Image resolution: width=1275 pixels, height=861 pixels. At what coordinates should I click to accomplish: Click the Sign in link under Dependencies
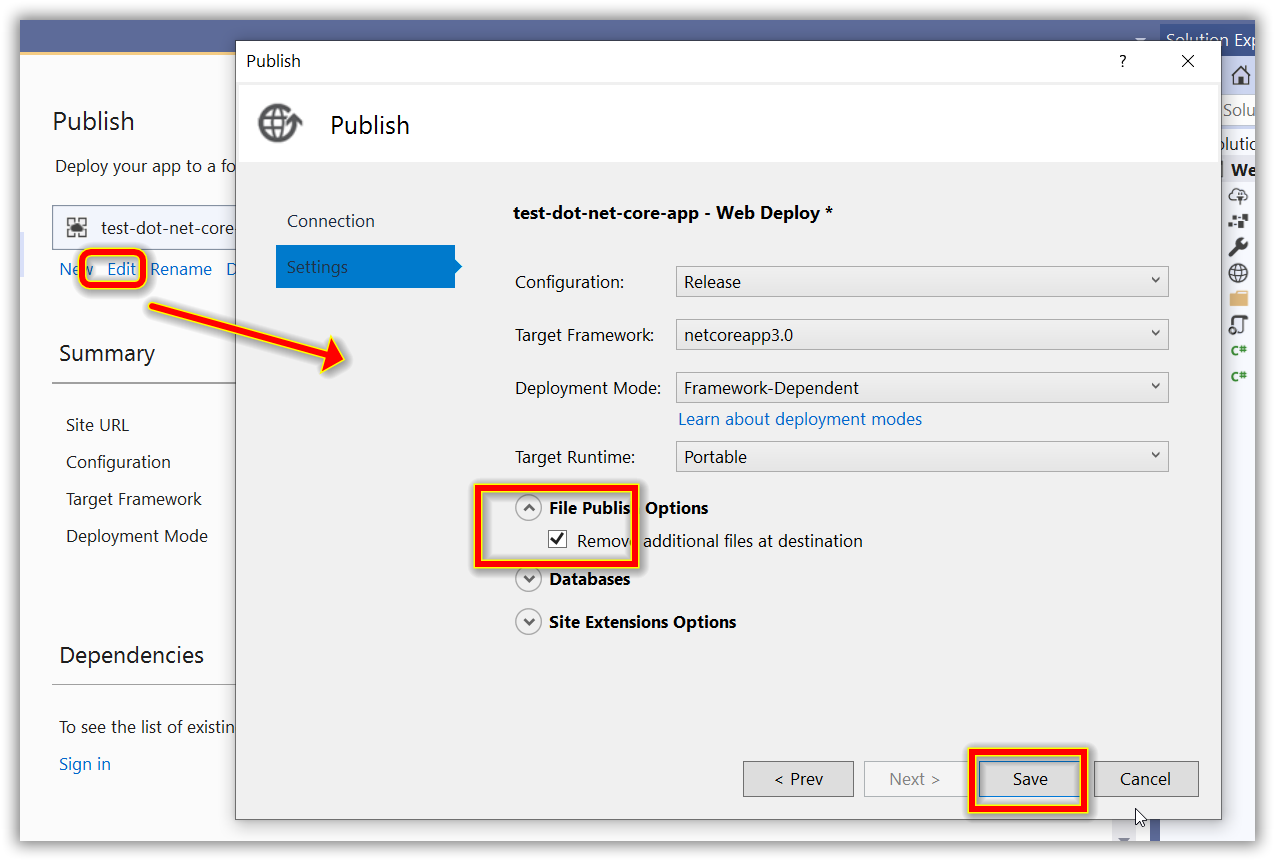(85, 764)
